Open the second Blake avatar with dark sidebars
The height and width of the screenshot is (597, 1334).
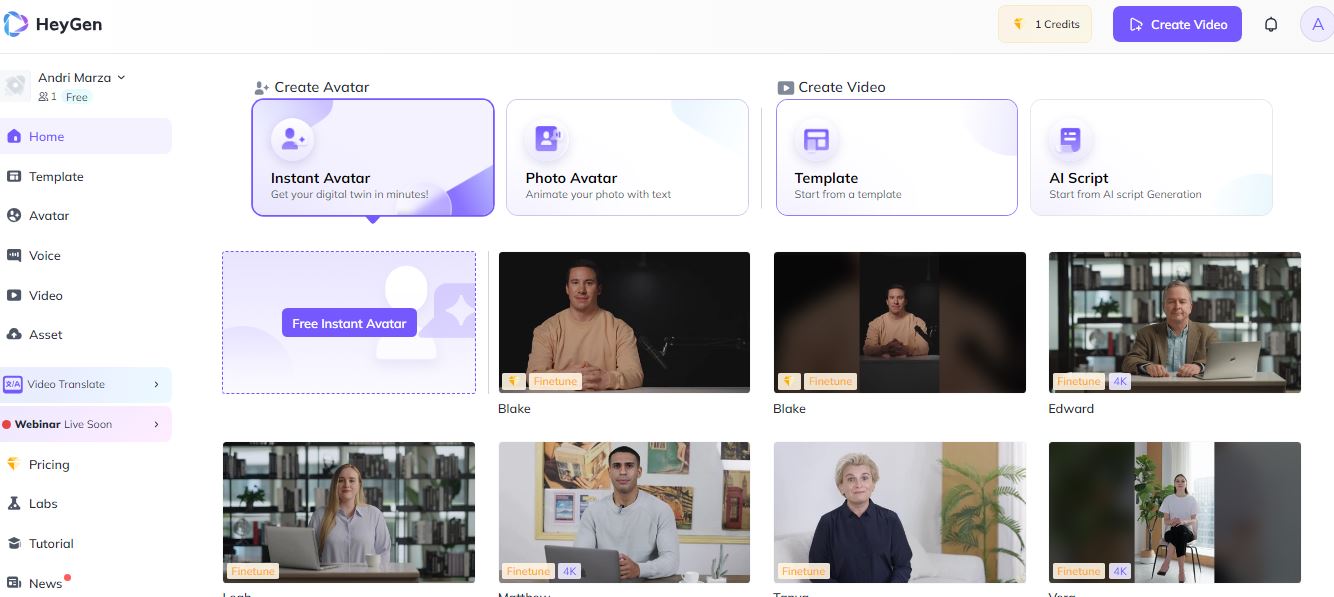[x=900, y=322]
